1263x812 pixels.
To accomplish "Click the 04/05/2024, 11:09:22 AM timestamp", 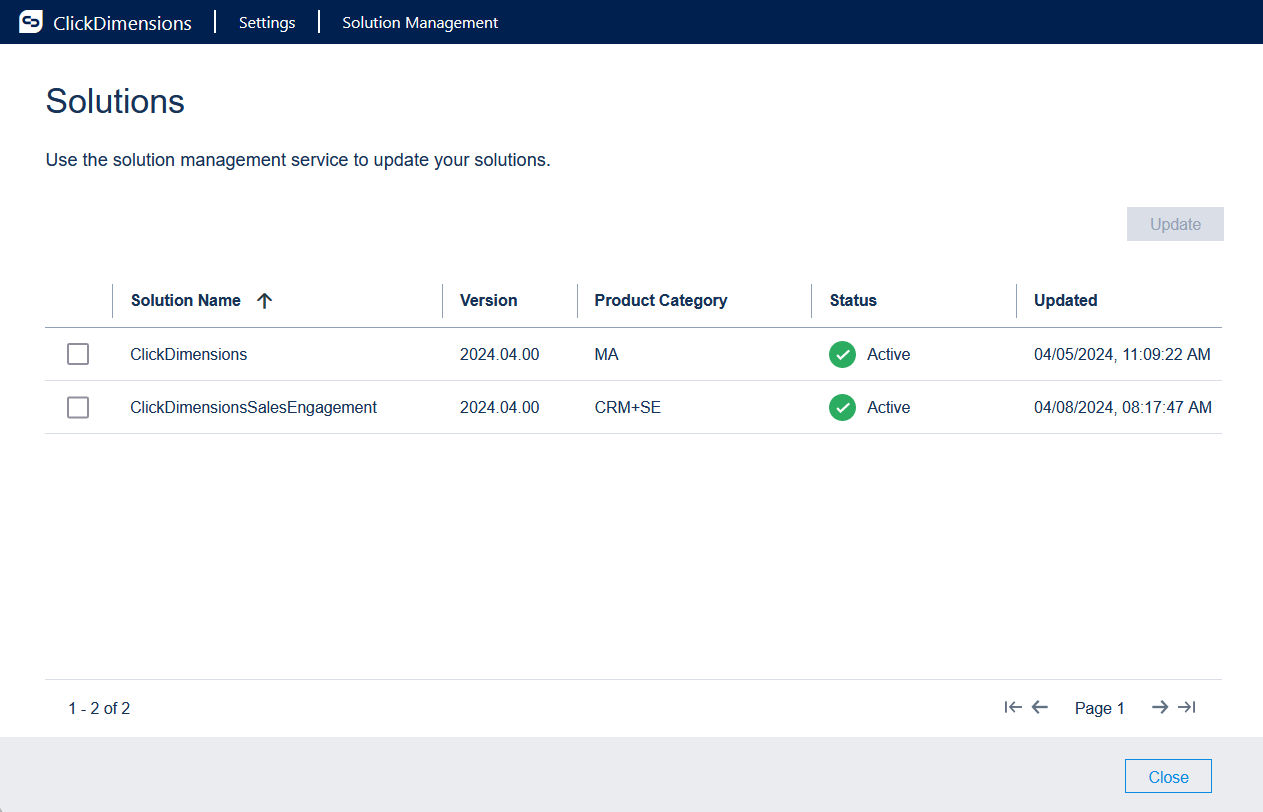I will pyautogui.click(x=1122, y=354).
